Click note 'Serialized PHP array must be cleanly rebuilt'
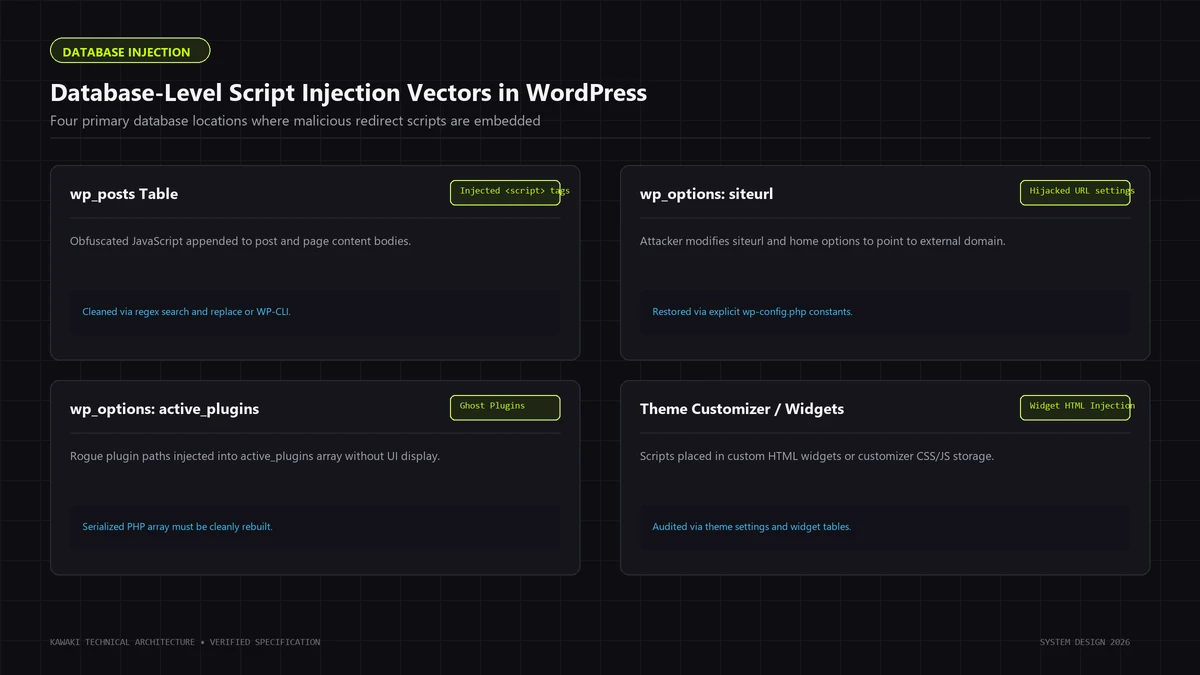This screenshot has width=1200, height=675. (x=177, y=527)
